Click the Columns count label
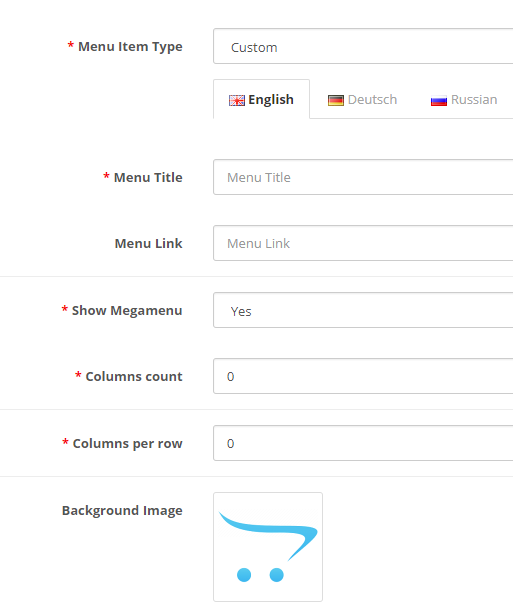Image resolution: width=513 pixels, height=614 pixels. click(x=134, y=376)
